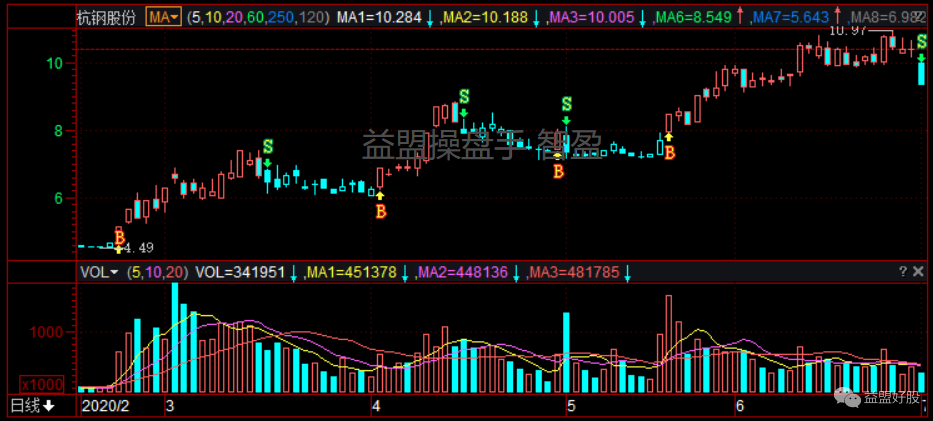Click the x1000 volume unit label

pyautogui.click(x=43, y=384)
